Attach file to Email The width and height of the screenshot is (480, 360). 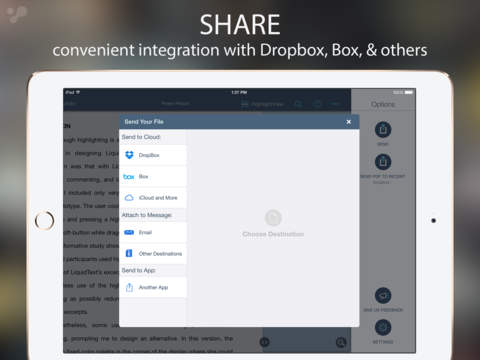click(x=153, y=233)
